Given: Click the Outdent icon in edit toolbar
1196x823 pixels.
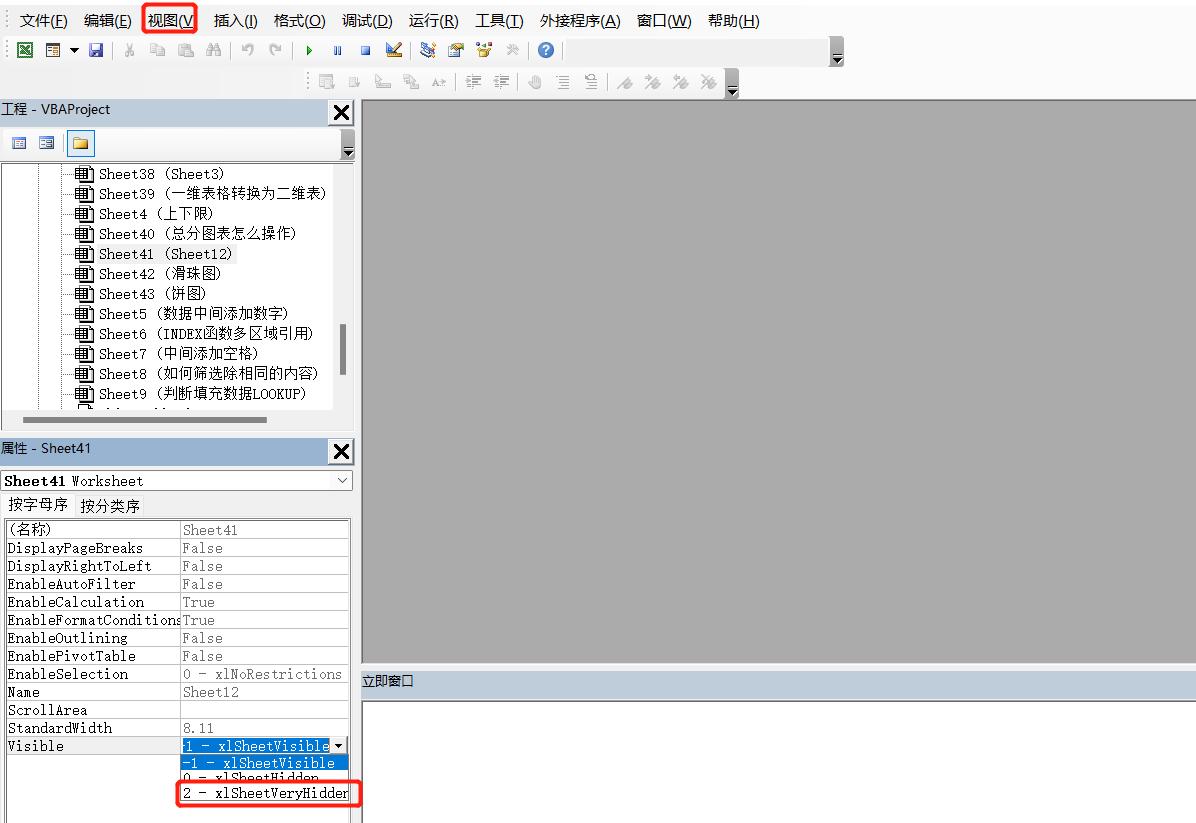Looking at the screenshot, I should tap(501, 82).
